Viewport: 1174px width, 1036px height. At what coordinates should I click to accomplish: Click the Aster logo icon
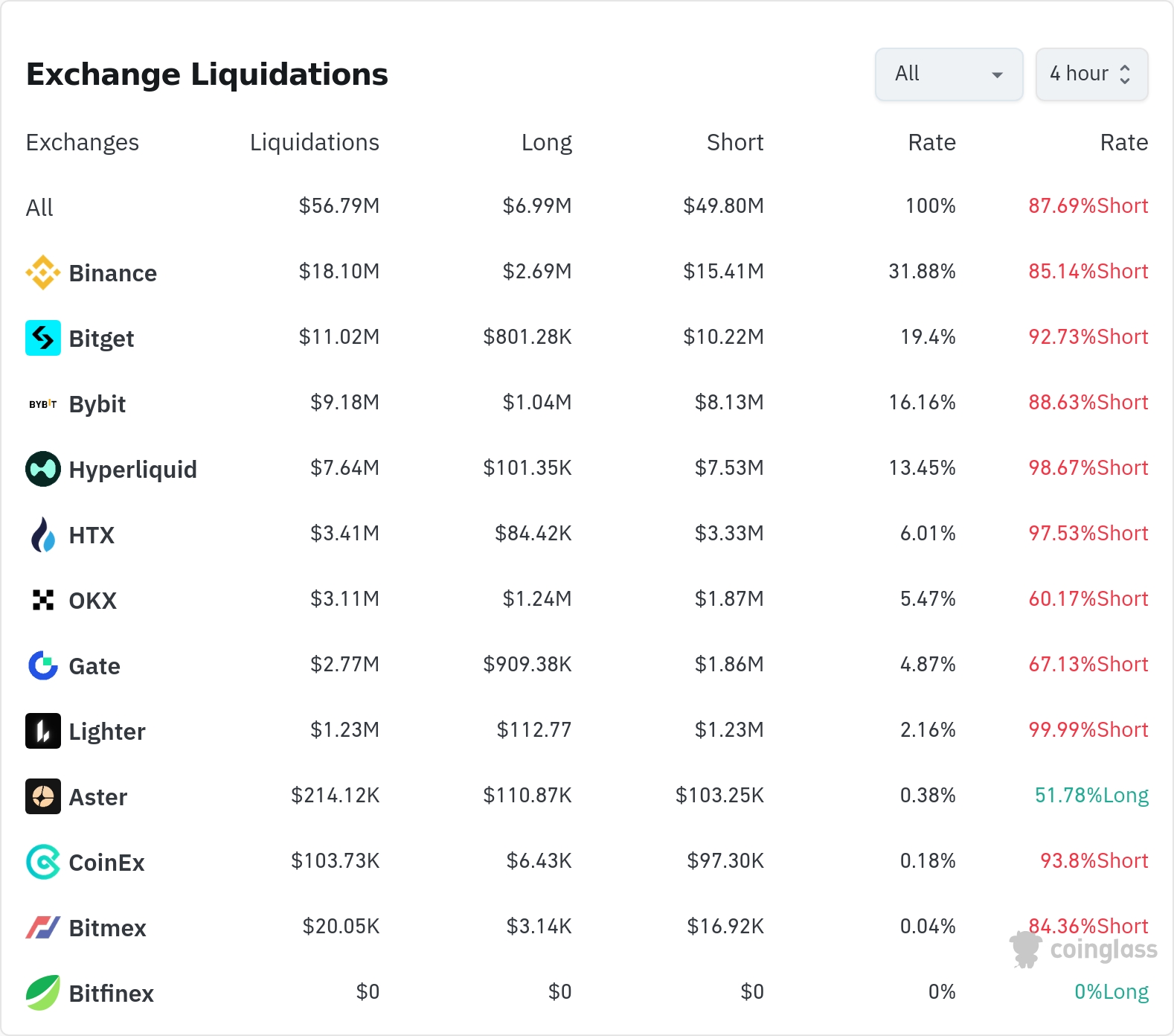point(43,796)
